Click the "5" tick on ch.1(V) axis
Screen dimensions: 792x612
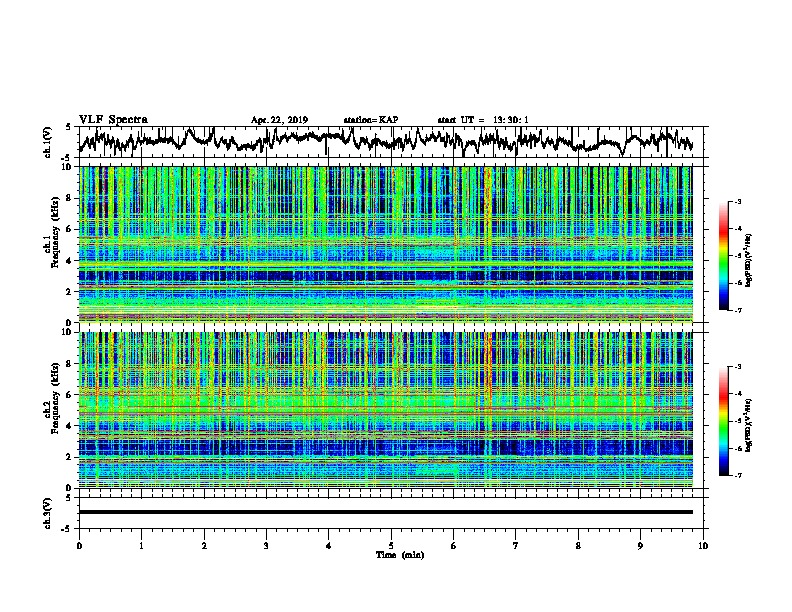[x=68, y=128]
